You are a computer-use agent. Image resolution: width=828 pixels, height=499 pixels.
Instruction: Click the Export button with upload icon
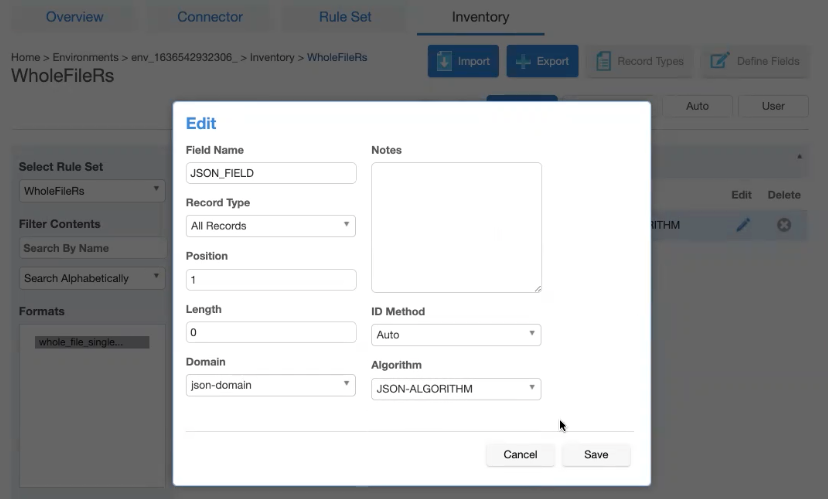542,61
